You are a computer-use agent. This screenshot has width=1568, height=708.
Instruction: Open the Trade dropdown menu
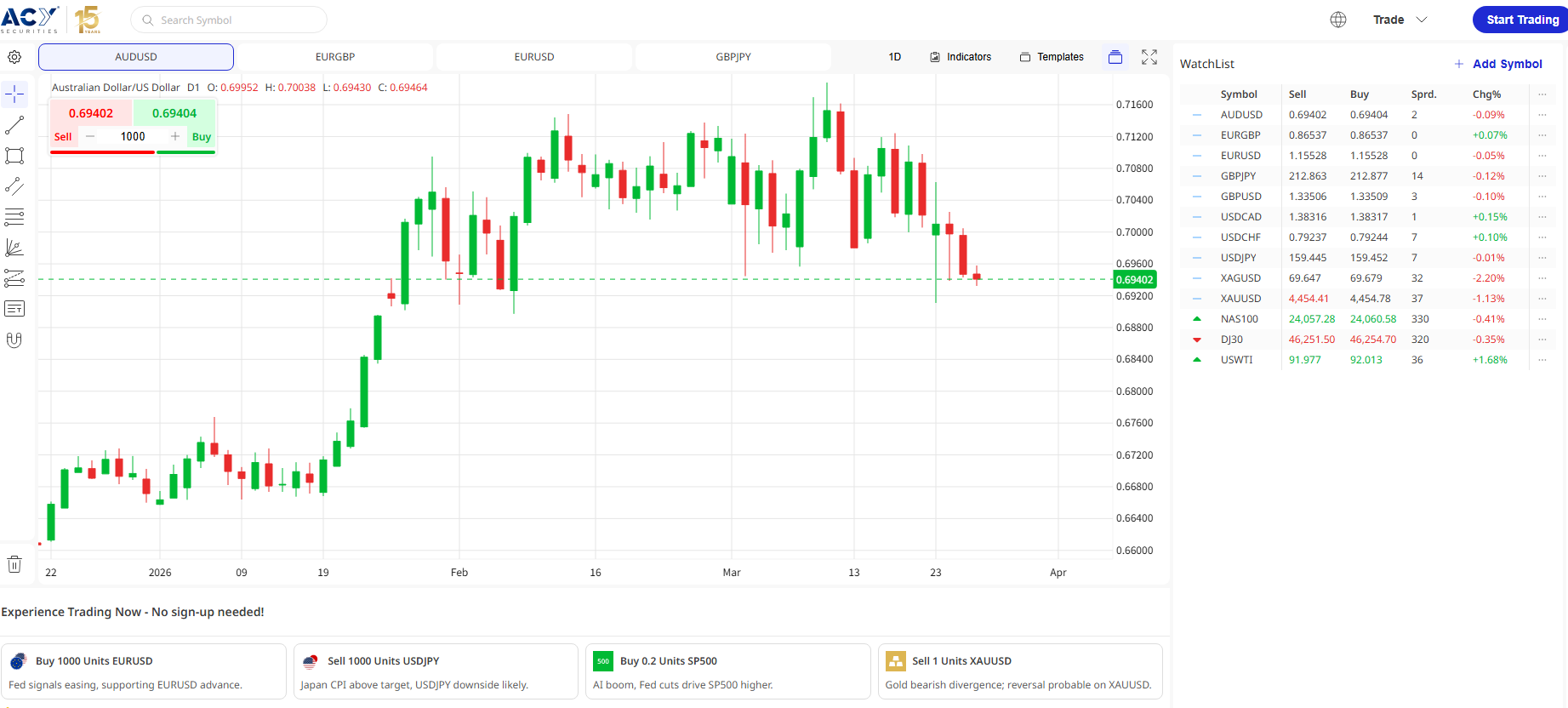tap(1400, 20)
